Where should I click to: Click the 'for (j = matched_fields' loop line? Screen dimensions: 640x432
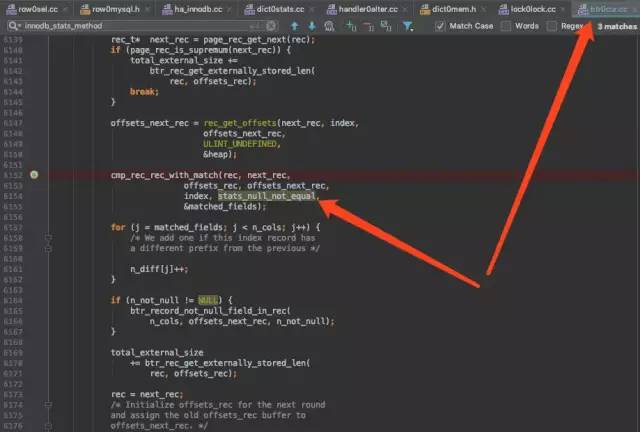pyautogui.click(x=216, y=227)
